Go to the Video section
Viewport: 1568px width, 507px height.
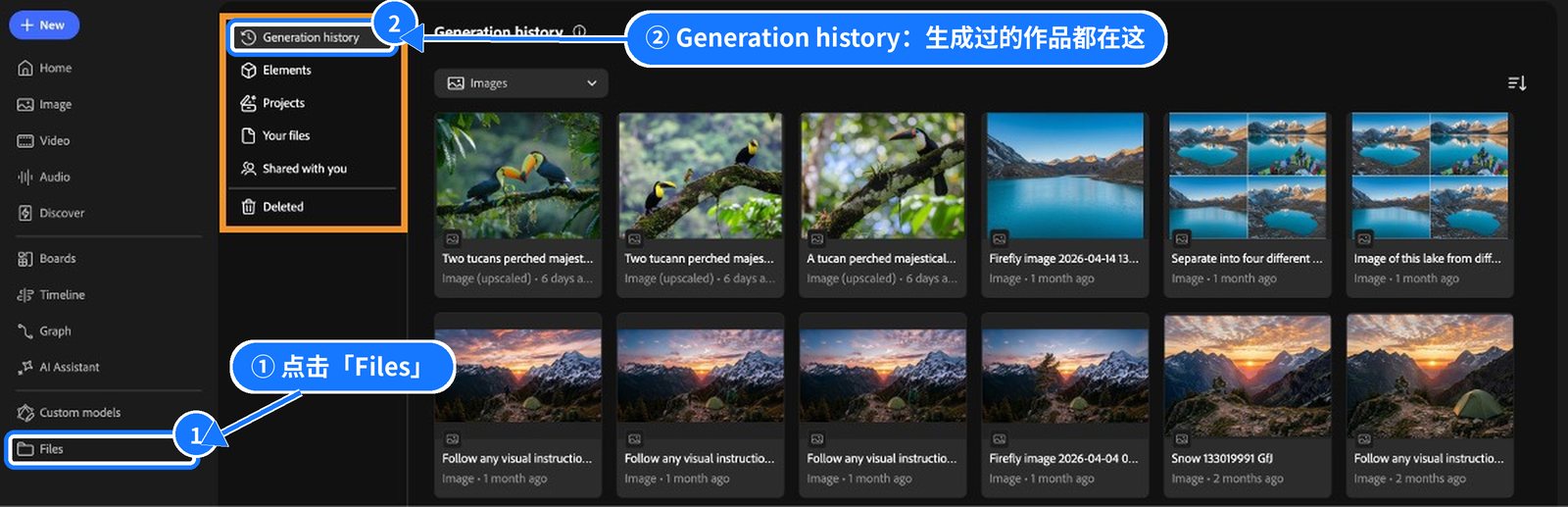pos(44,140)
